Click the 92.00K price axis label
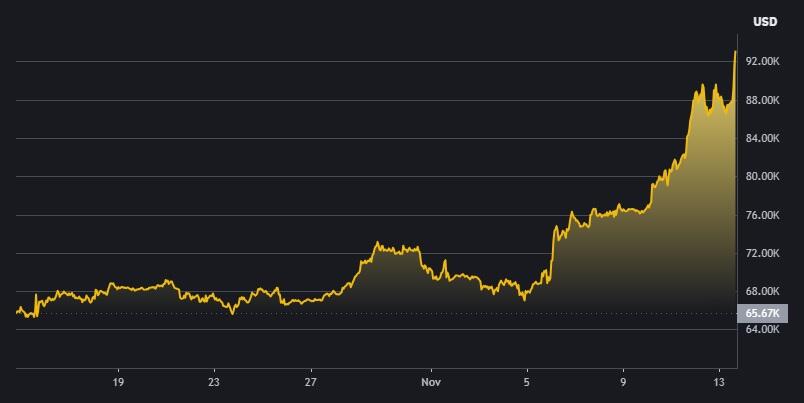 (762, 62)
